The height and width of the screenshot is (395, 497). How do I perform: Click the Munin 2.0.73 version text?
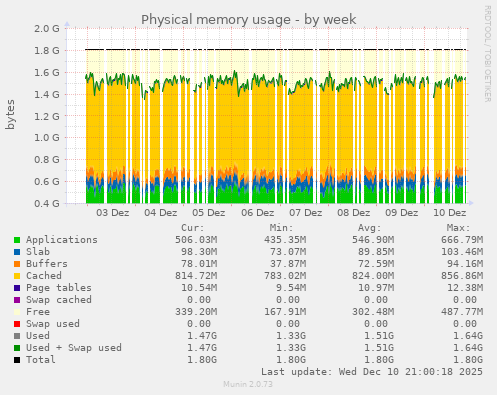click(x=248, y=384)
